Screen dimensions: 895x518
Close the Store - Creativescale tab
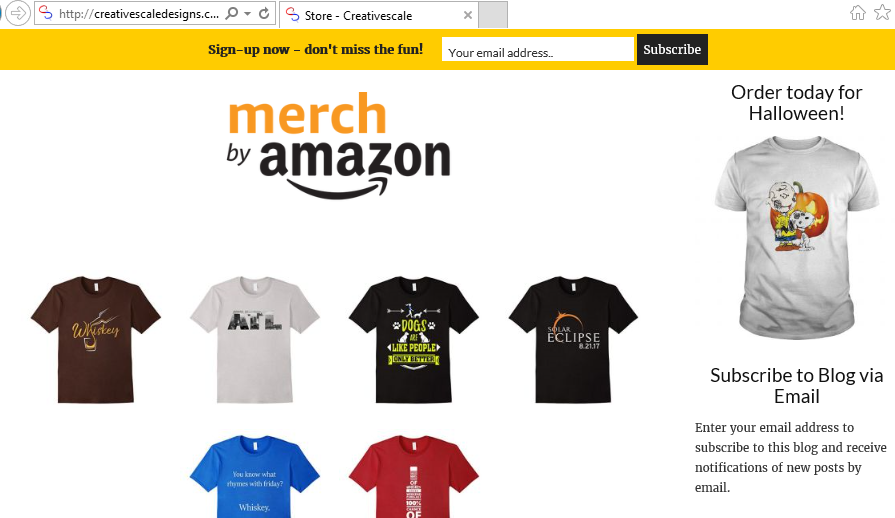(467, 15)
